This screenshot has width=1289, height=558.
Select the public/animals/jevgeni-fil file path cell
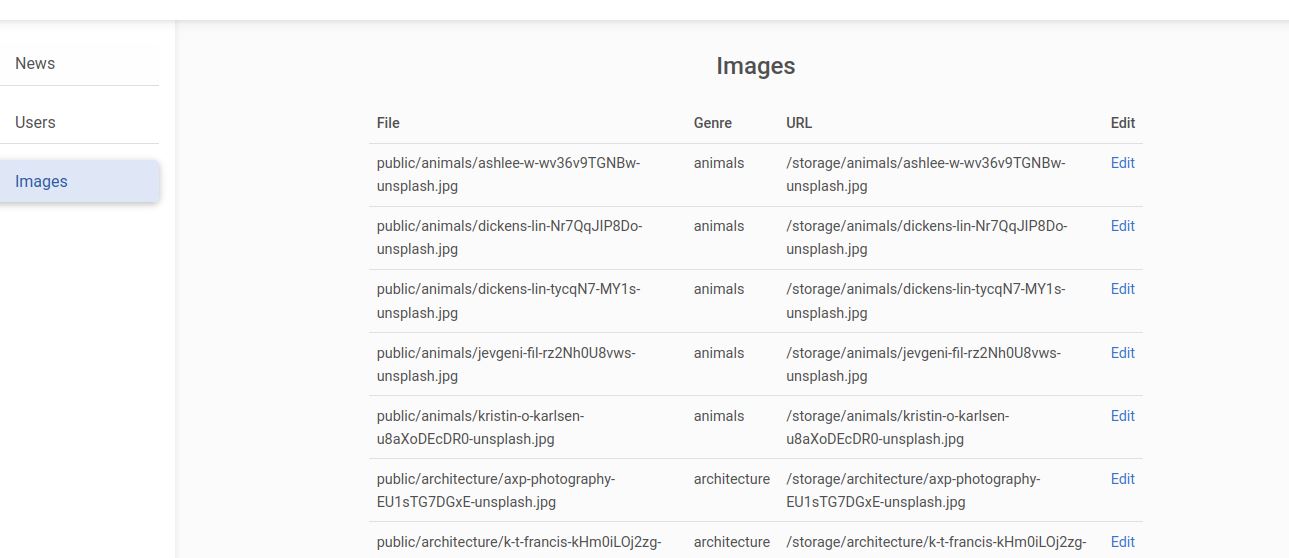click(x=506, y=364)
